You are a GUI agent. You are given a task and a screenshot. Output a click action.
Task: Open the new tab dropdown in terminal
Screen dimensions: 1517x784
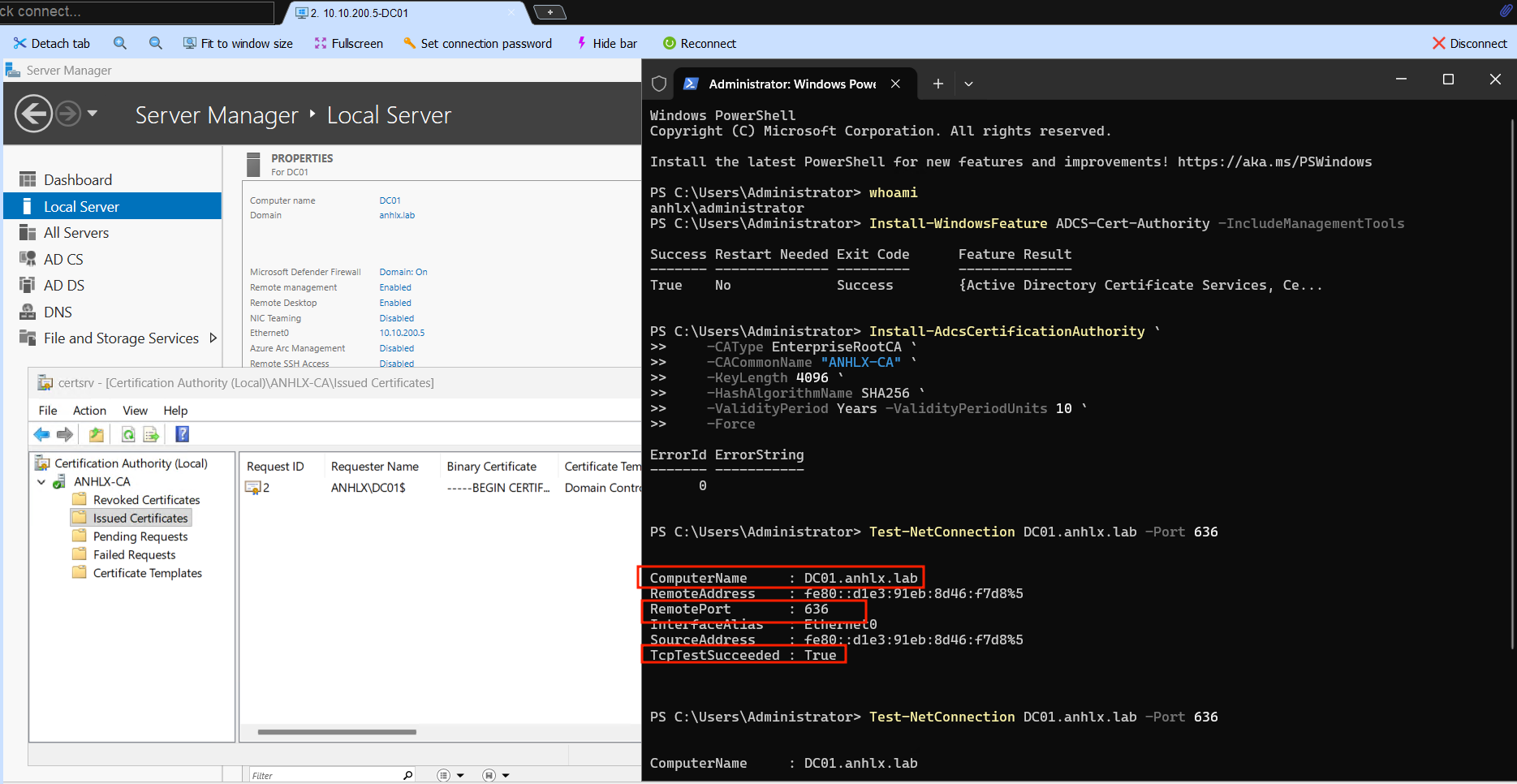click(968, 84)
